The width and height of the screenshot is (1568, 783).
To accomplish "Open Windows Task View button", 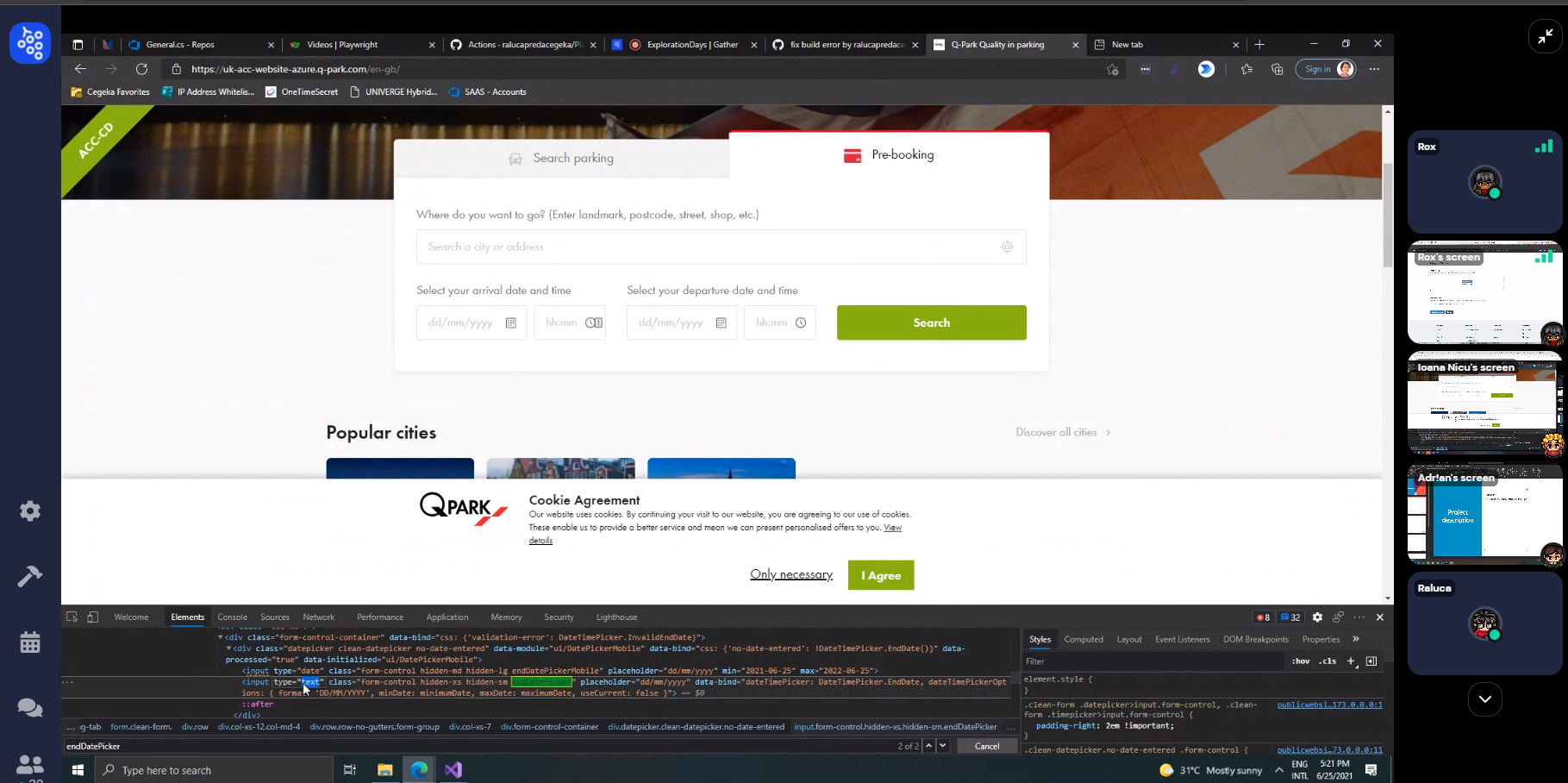I will coord(350,770).
